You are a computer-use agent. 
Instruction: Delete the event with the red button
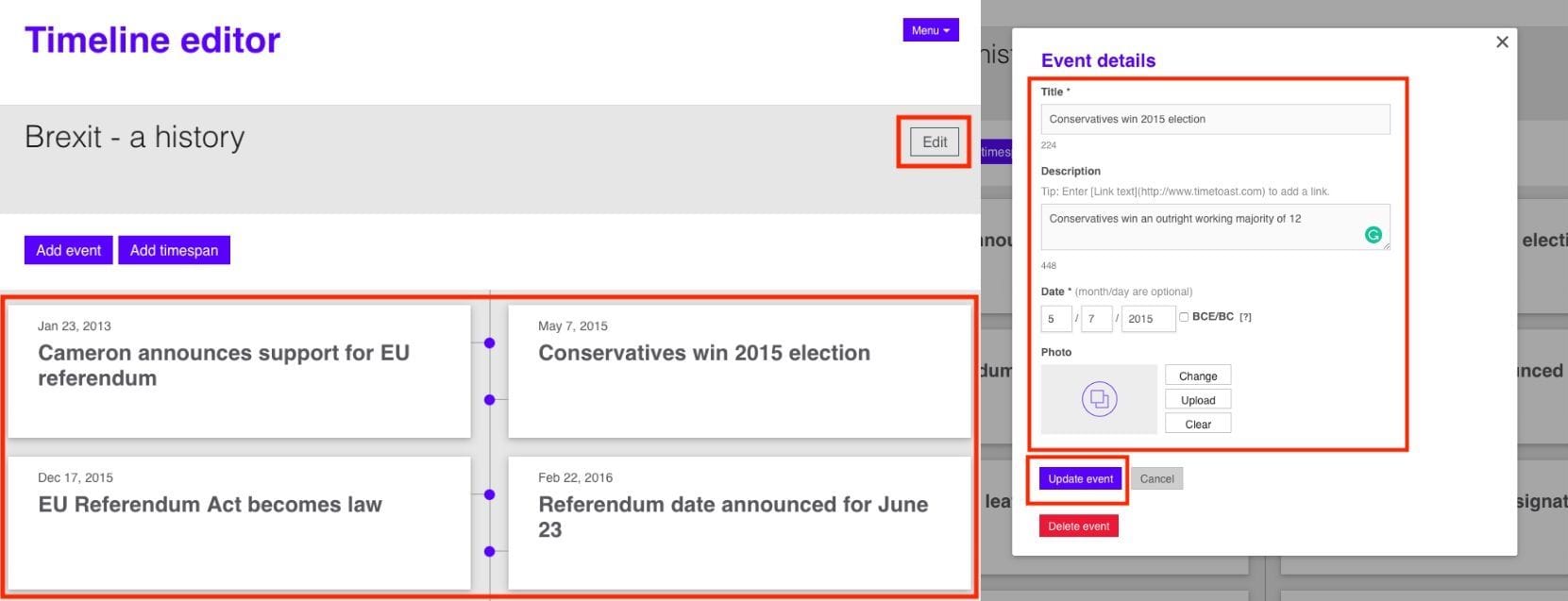tap(1078, 526)
